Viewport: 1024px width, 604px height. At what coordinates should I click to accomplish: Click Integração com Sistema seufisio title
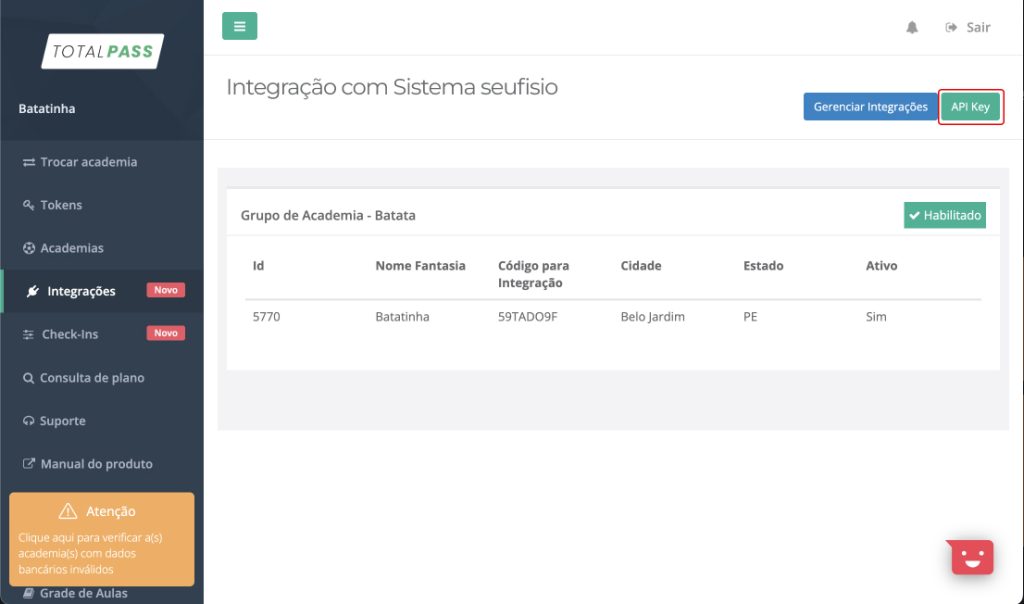392,87
